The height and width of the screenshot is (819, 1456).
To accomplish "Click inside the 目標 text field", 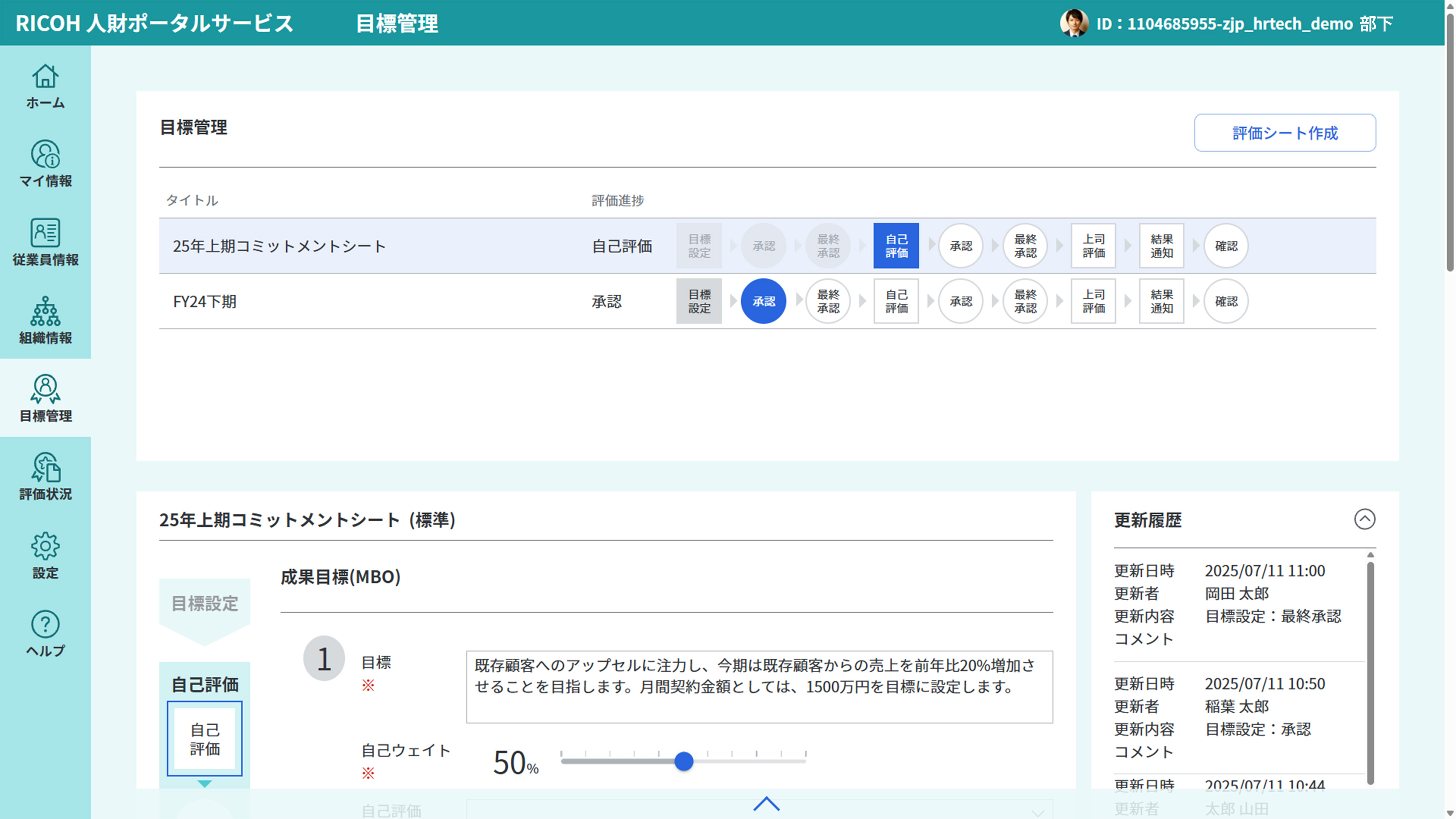I will [759, 687].
